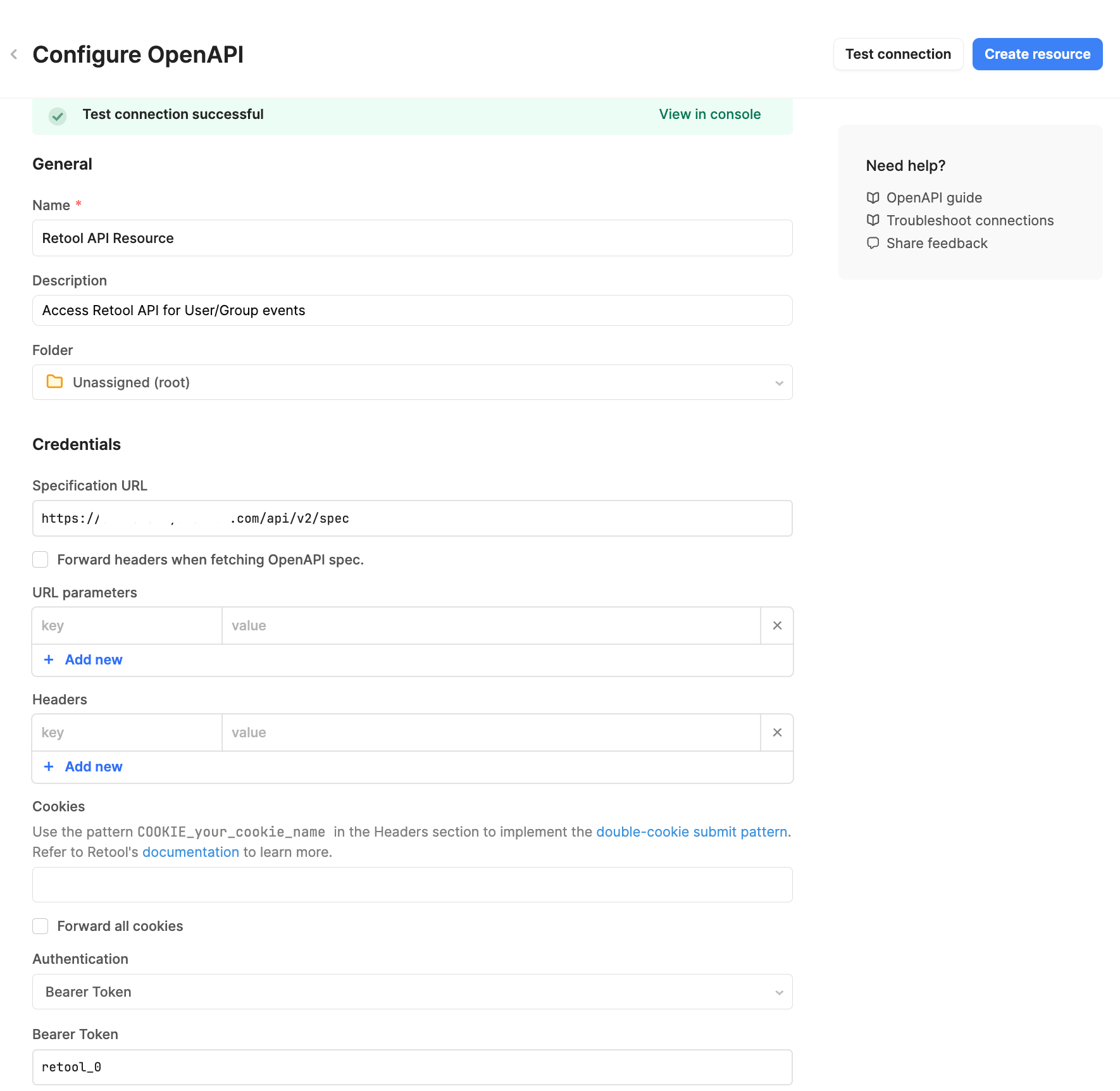
Task: Add new URL parameter
Action: [x=83, y=659]
